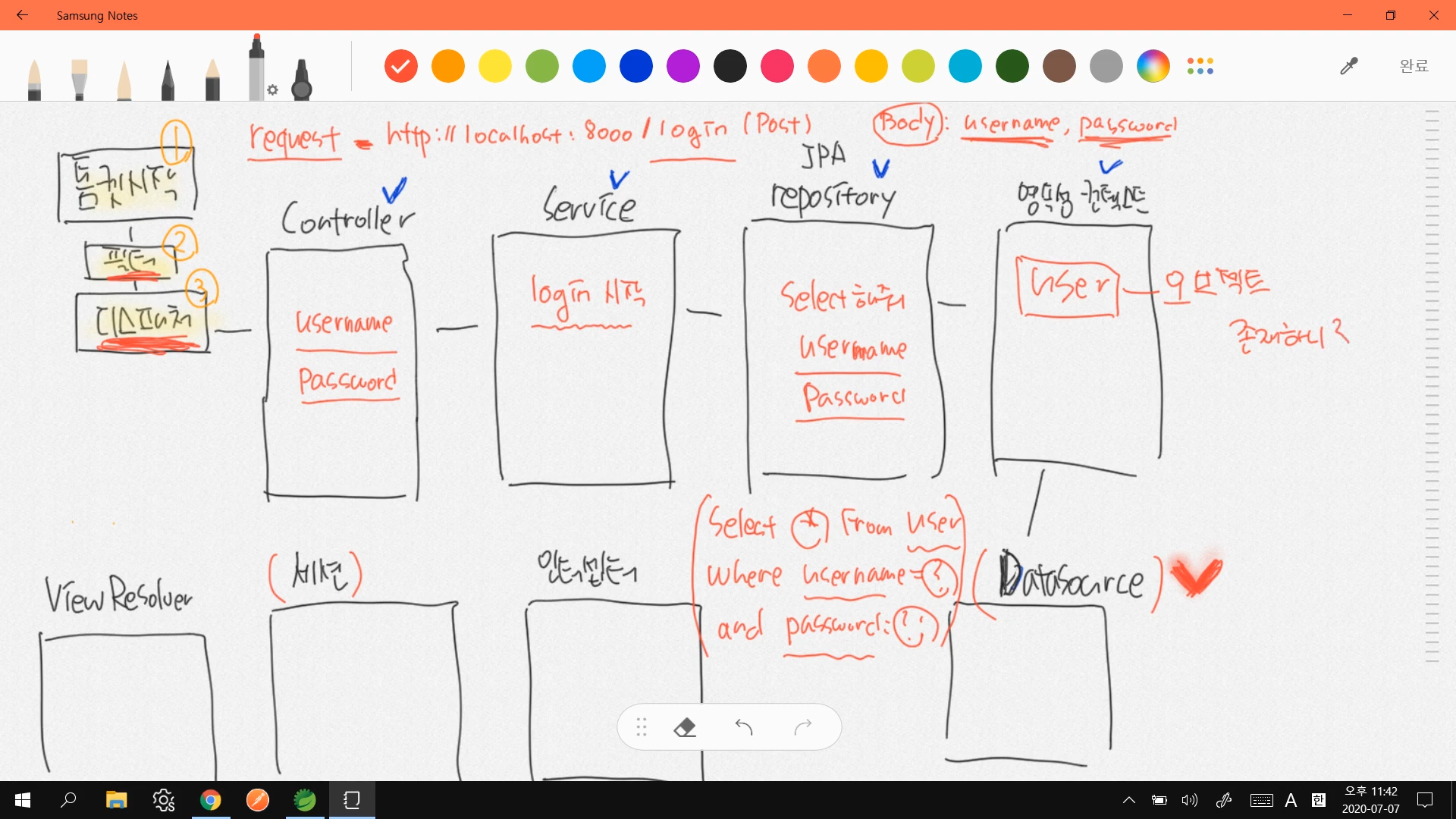Open the rainbow custom color wheel
This screenshot has height=819, width=1456.
point(1153,66)
